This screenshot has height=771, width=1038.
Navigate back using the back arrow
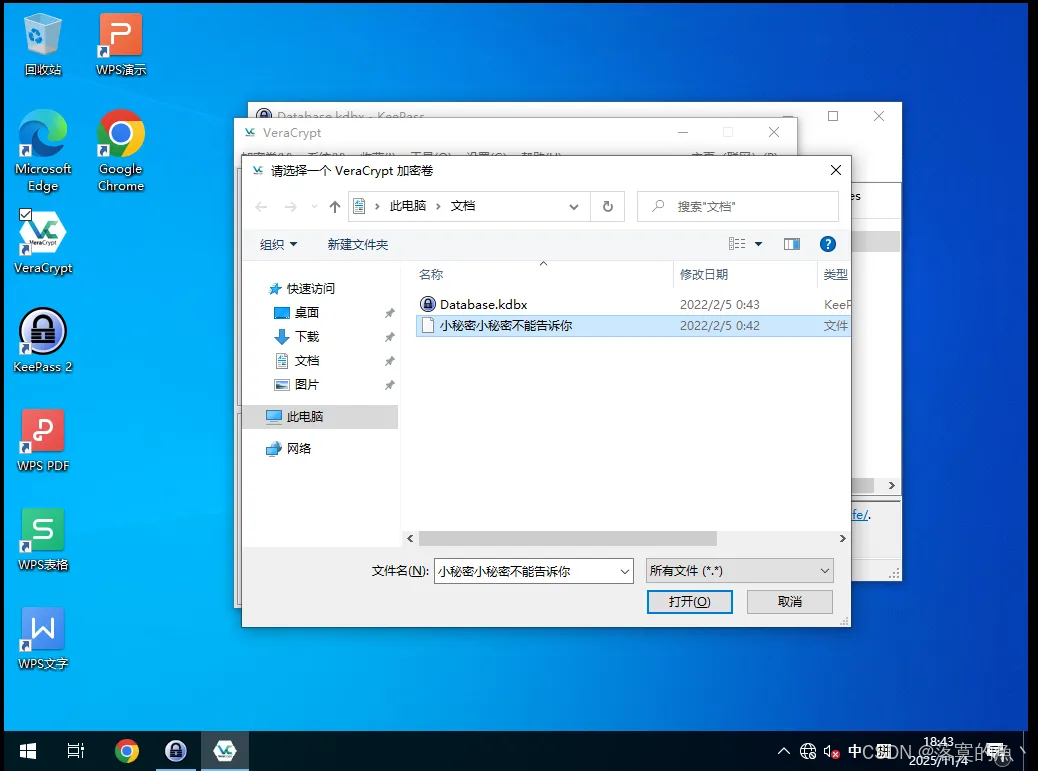pyautogui.click(x=261, y=206)
